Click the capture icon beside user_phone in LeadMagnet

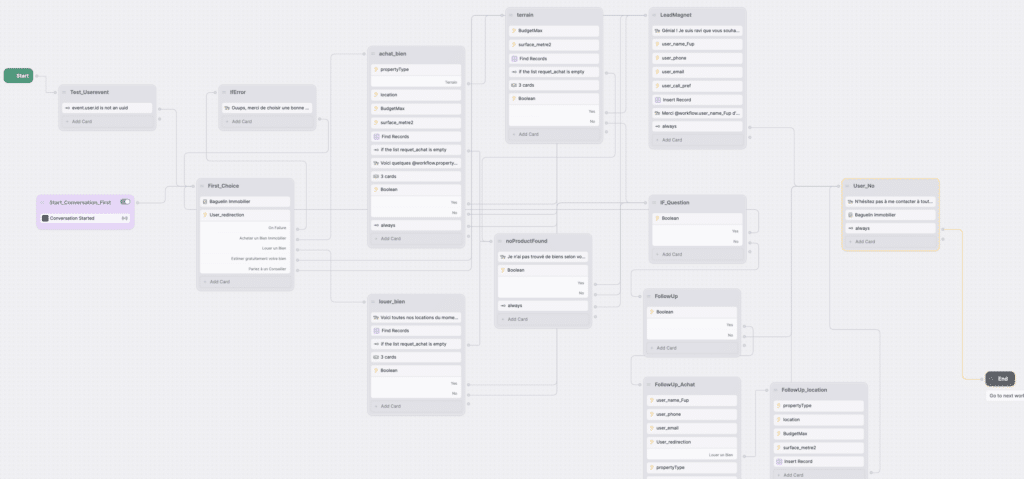pyautogui.click(x=656, y=58)
